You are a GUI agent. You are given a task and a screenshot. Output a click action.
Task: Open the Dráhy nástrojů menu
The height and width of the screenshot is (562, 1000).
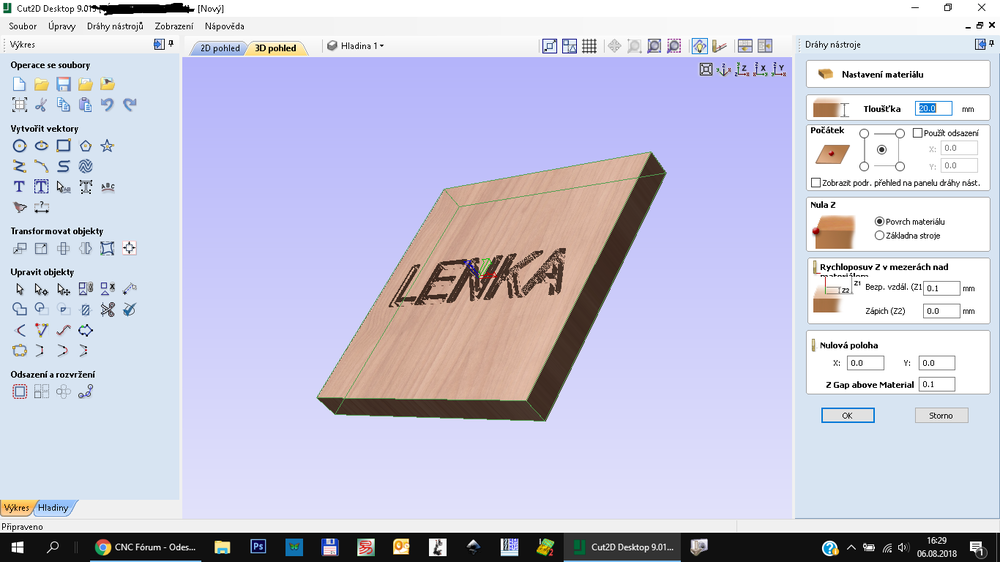pyautogui.click(x=115, y=26)
